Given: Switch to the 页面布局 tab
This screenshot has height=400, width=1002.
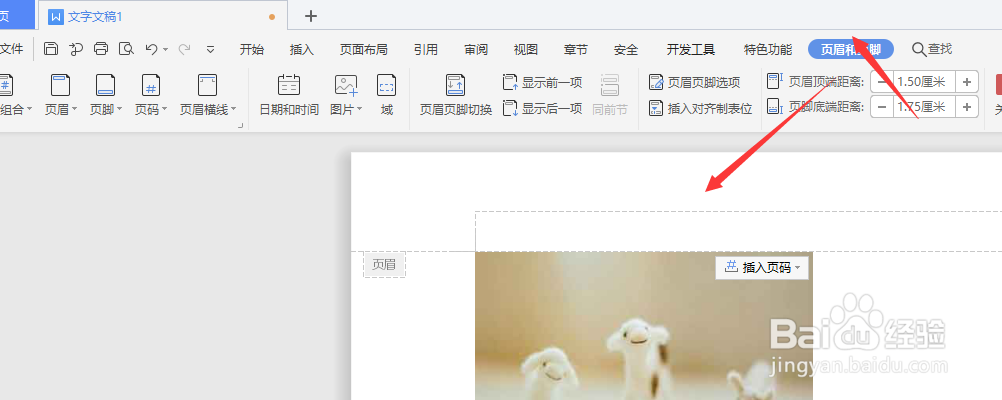Looking at the screenshot, I should 364,49.
